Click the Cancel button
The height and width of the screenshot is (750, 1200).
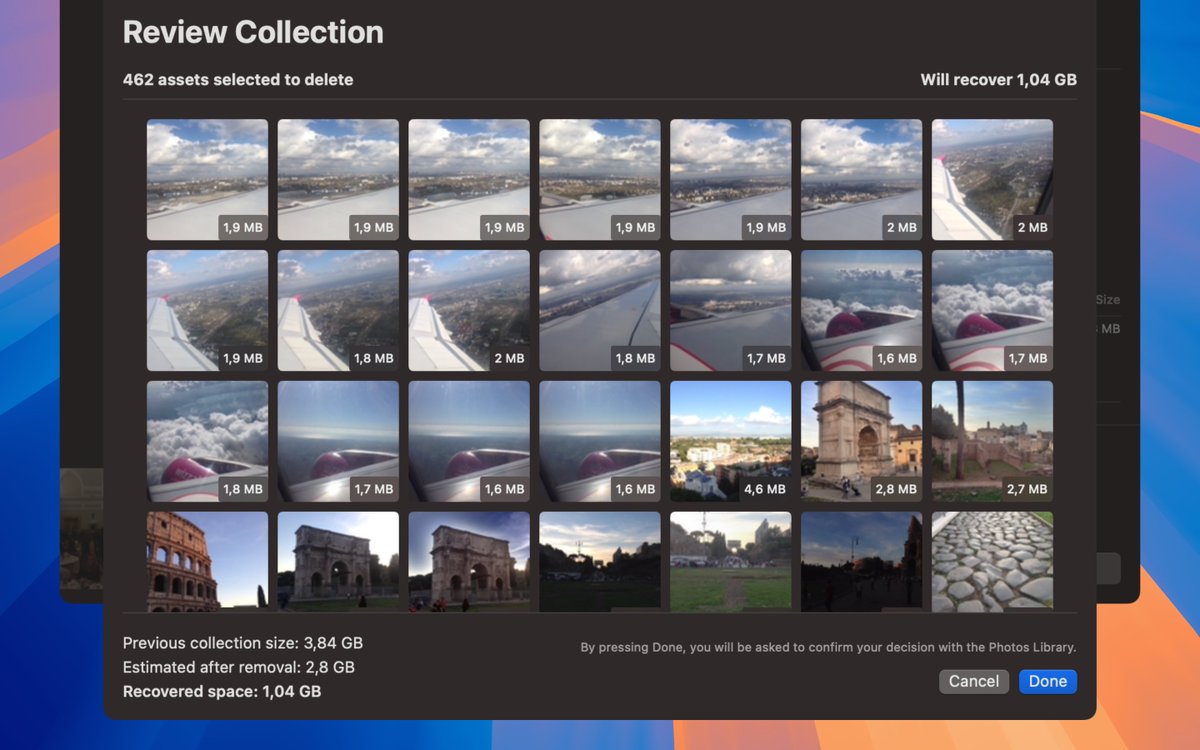(973, 681)
